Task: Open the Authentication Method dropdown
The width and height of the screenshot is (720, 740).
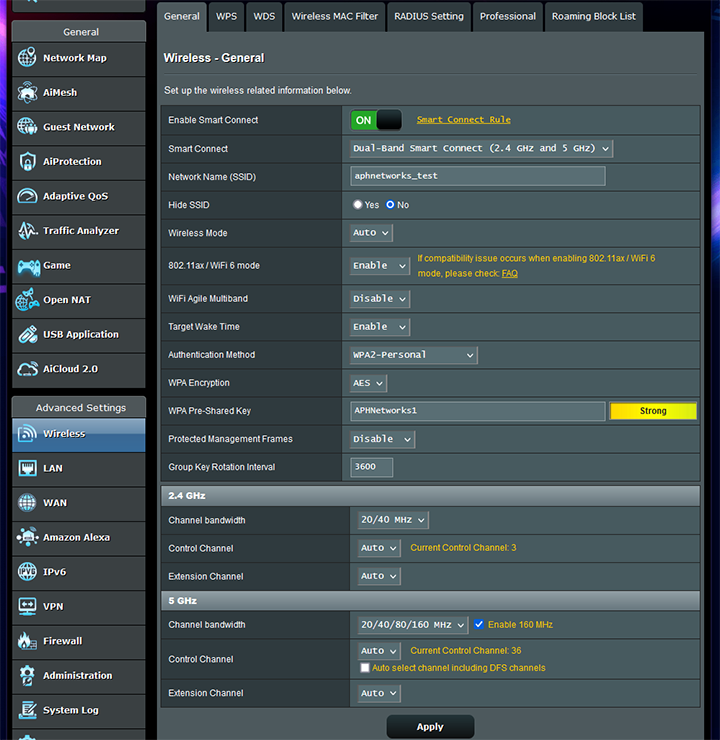Action: [413, 355]
